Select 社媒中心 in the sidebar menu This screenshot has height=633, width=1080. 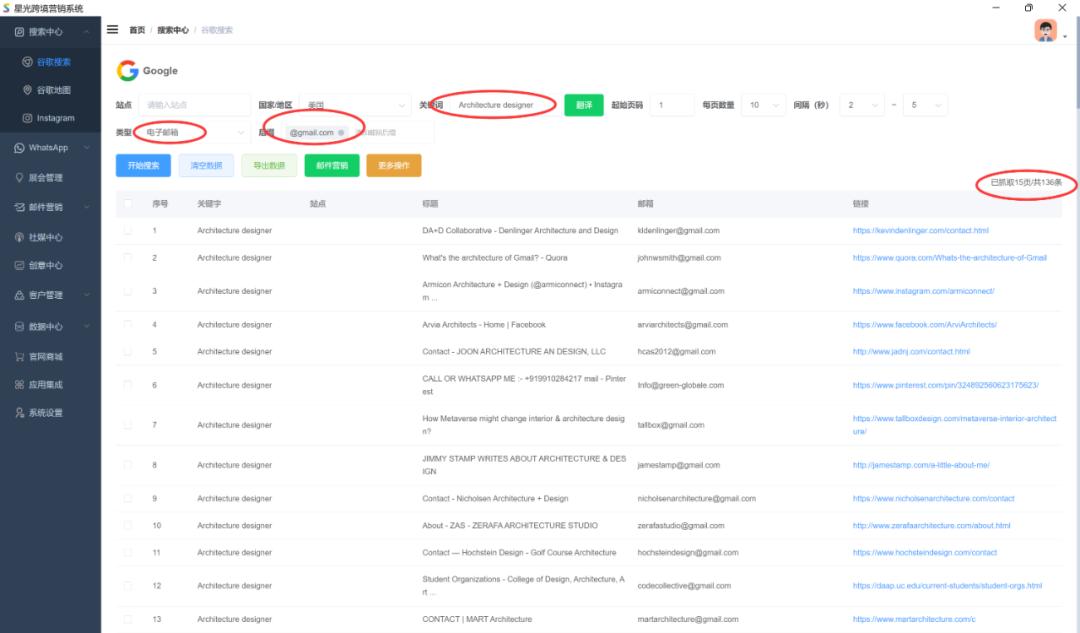[45, 238]
